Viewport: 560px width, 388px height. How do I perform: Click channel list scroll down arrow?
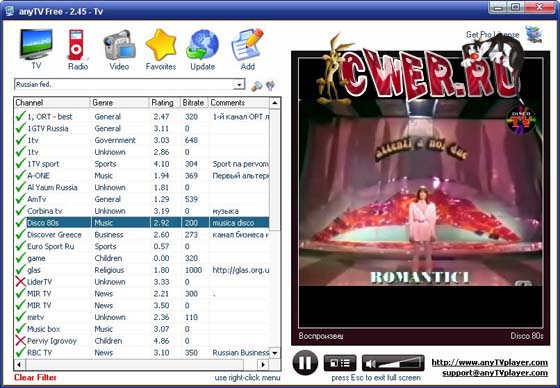[275, 353]
